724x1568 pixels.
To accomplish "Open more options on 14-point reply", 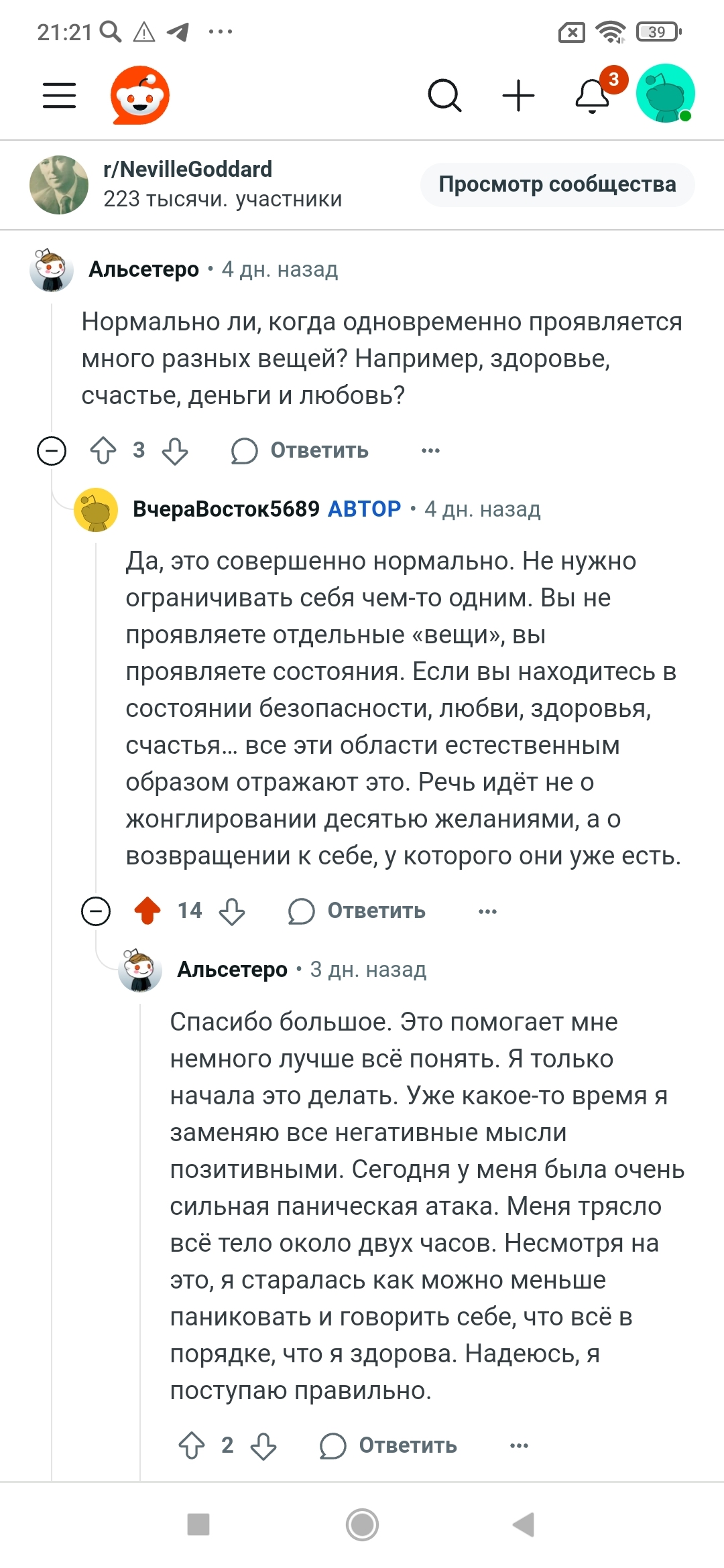I will click(x=487, y=911).
